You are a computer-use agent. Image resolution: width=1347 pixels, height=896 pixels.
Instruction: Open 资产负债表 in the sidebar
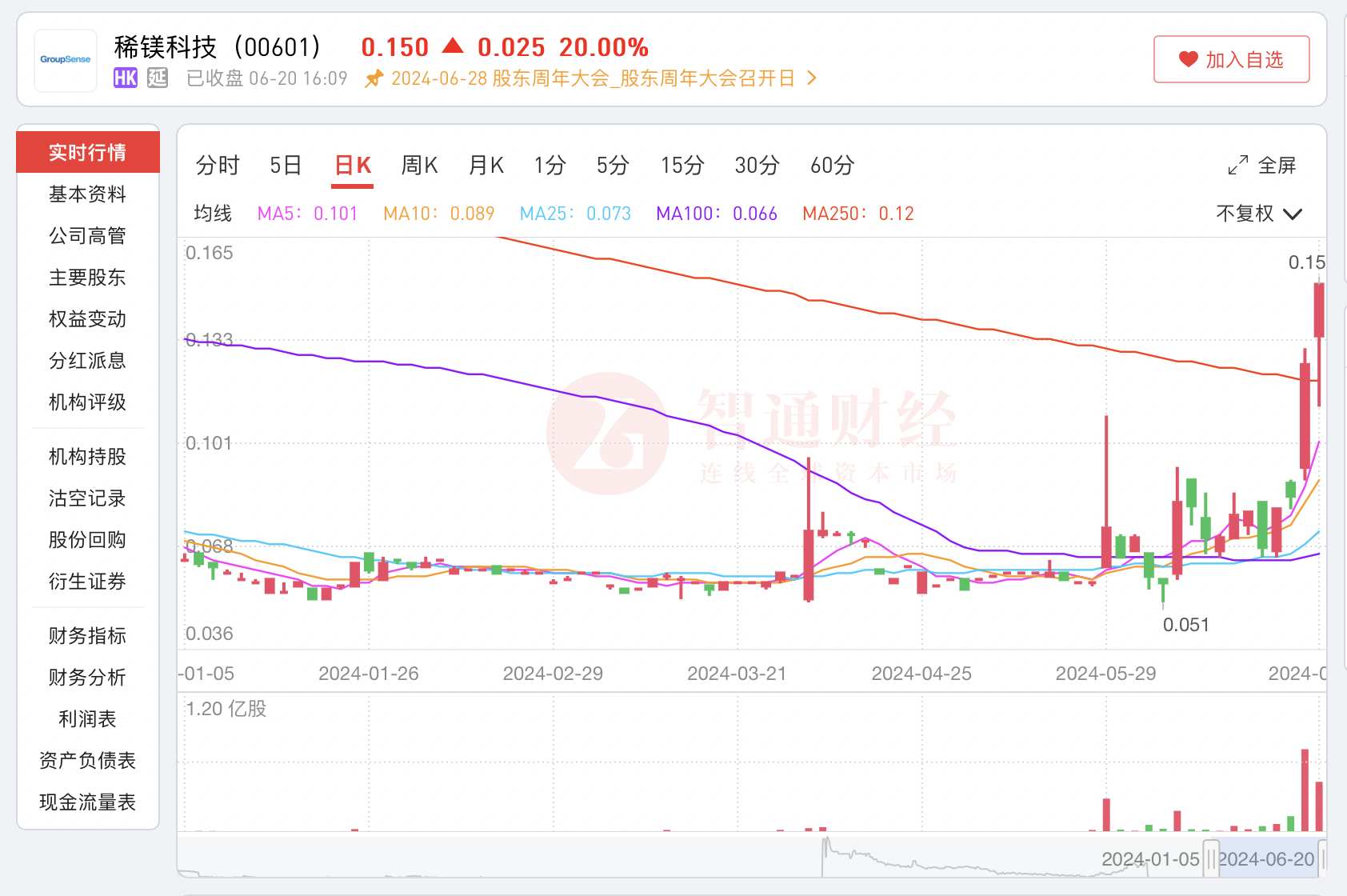[88, 761]
